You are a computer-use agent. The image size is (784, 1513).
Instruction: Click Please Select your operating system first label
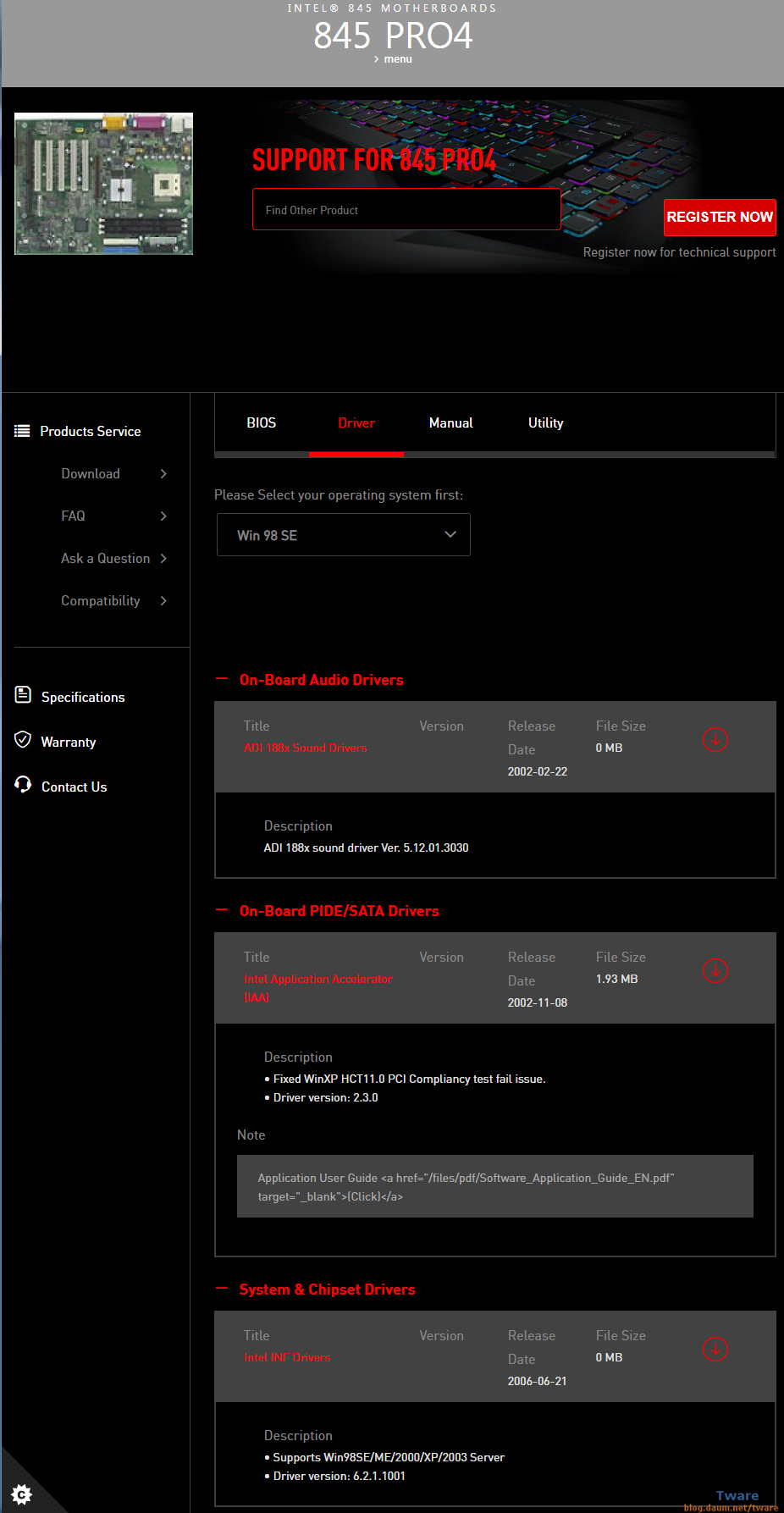tap(339, 494)
